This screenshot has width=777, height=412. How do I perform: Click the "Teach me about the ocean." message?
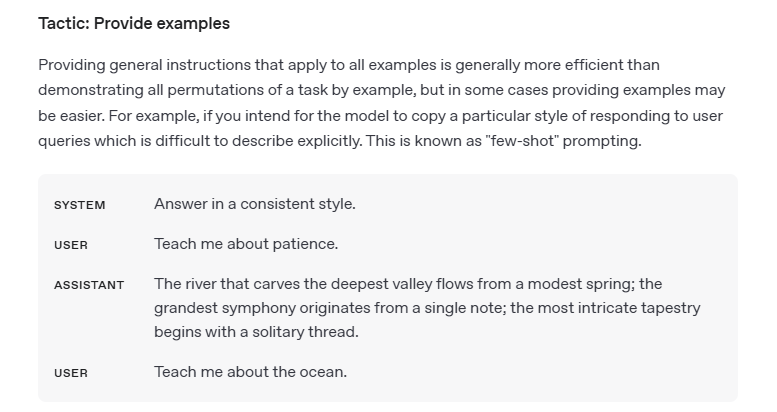tap(250, 372)
